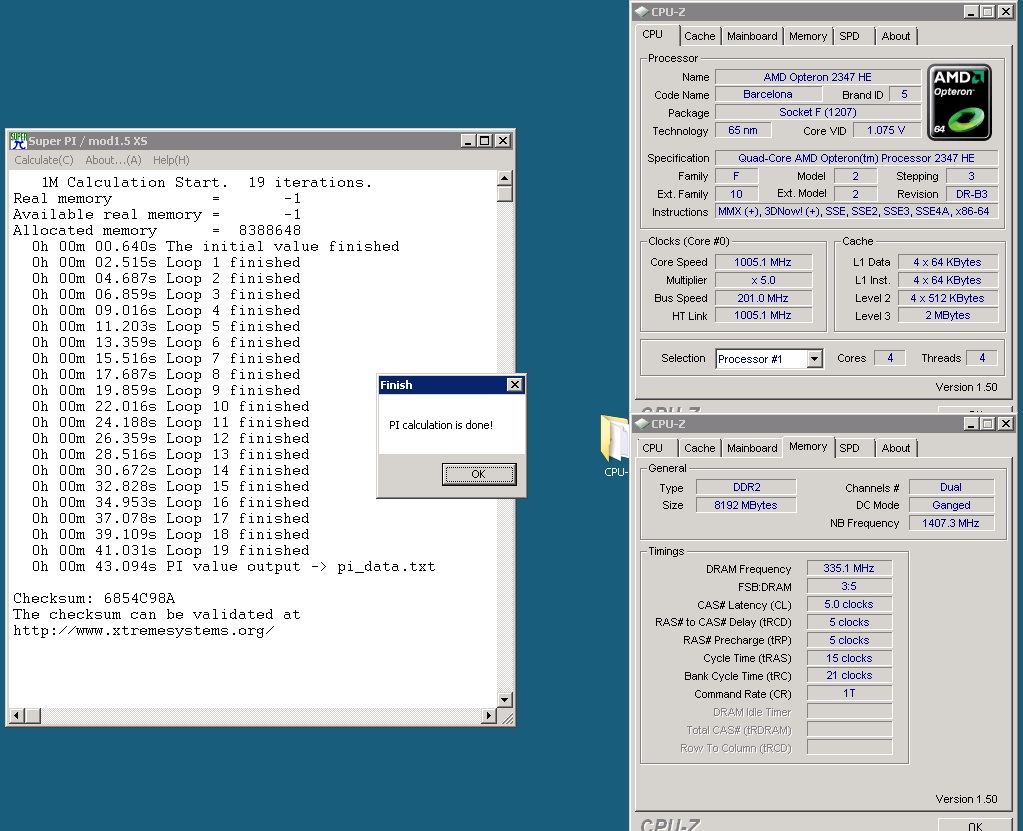Click the AMD Opteron 2347 HE name field
Screen dimensions: 1023x831
coord(817,77)
